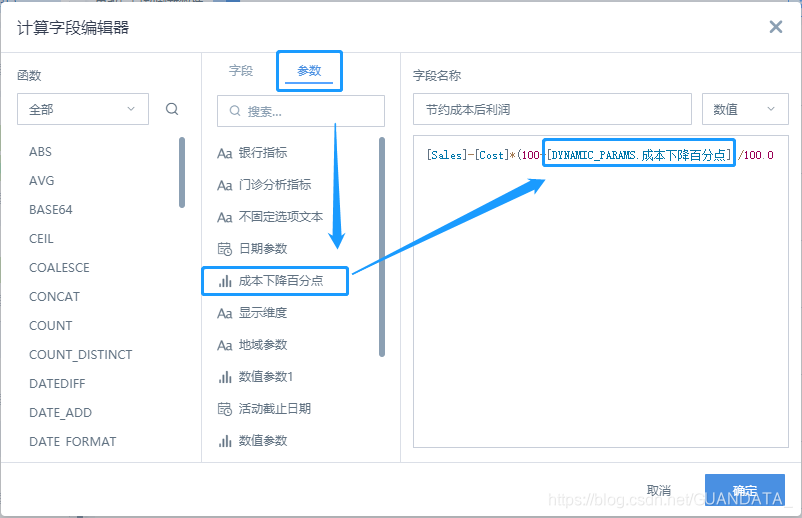Select the DATEDIFF function
This screenshot has height=518, width=802.
click(x=57, y=384)
